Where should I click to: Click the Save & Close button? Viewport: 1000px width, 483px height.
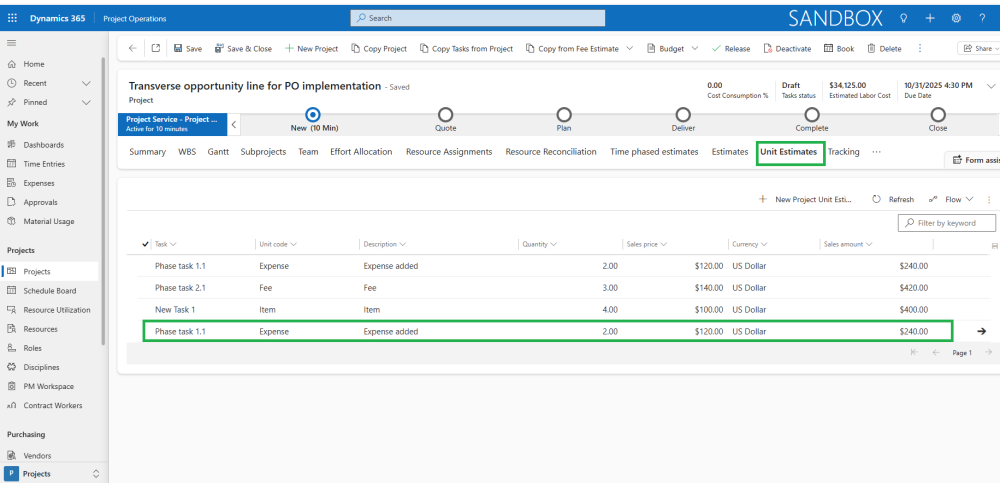(x=243, y=48)
